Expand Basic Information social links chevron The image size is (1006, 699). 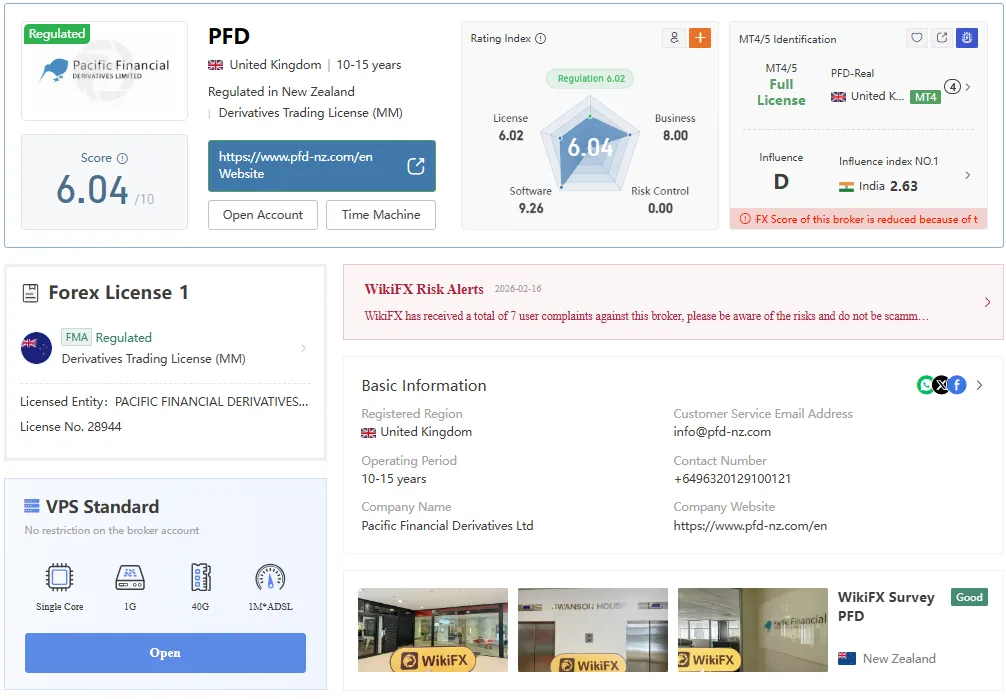coord(980,385)
